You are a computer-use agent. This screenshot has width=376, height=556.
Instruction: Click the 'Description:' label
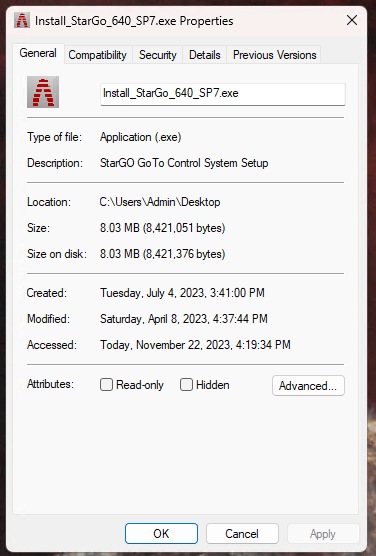click(x=55, y=163)
